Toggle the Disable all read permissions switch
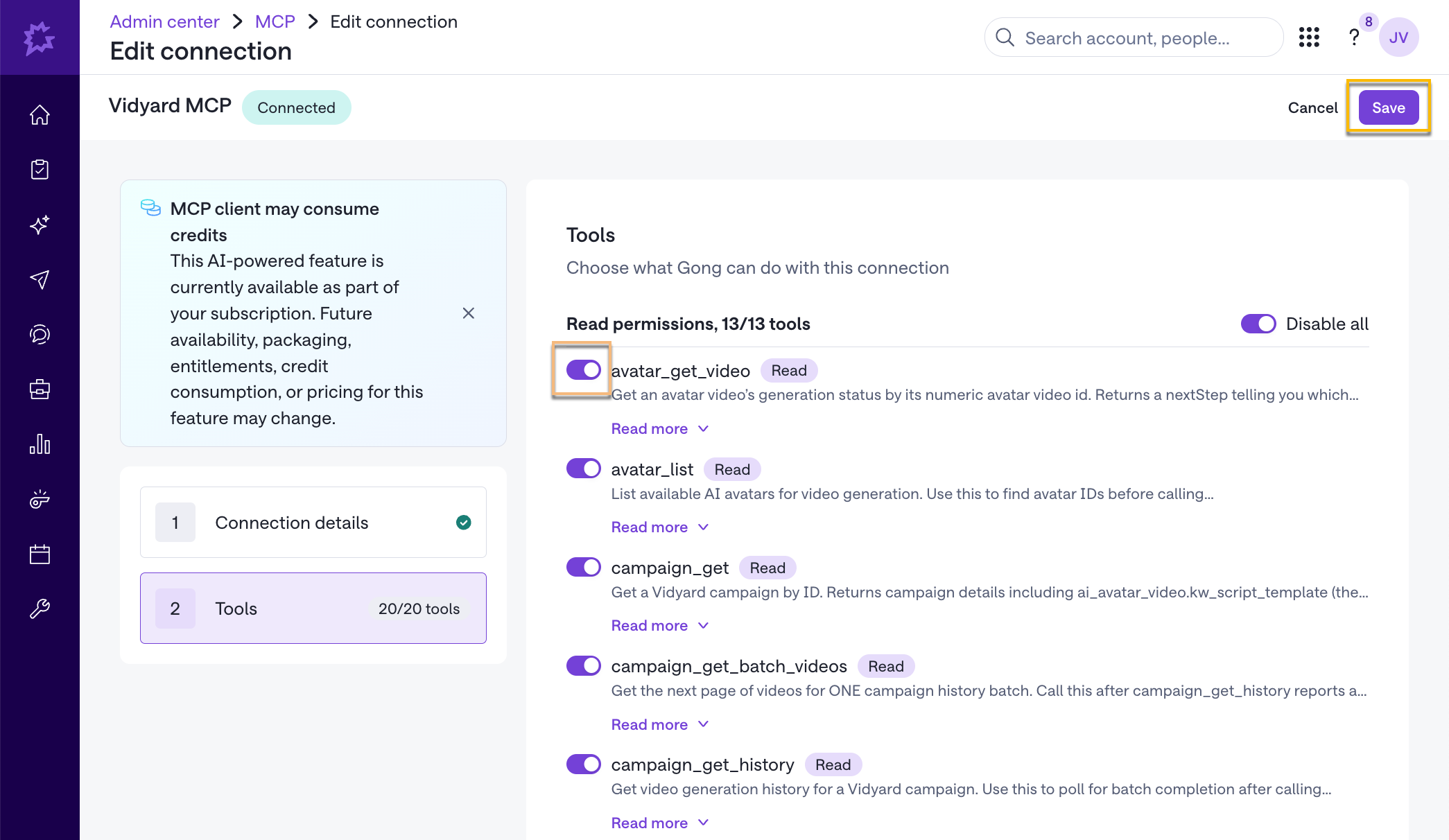 point(1258,324)
